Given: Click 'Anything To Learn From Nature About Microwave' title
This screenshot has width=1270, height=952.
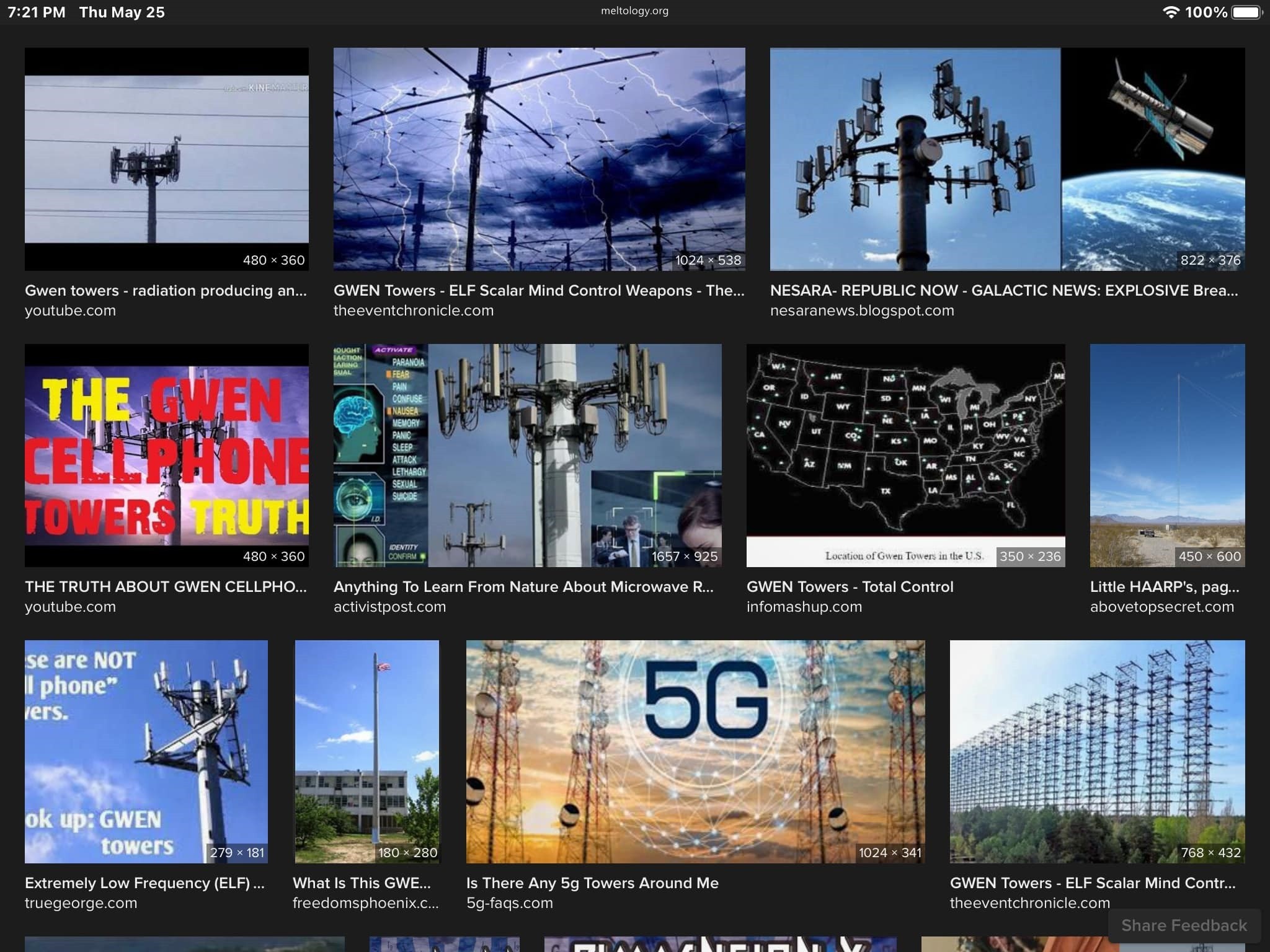Looking at the screenshot, I should pos(523,587).
